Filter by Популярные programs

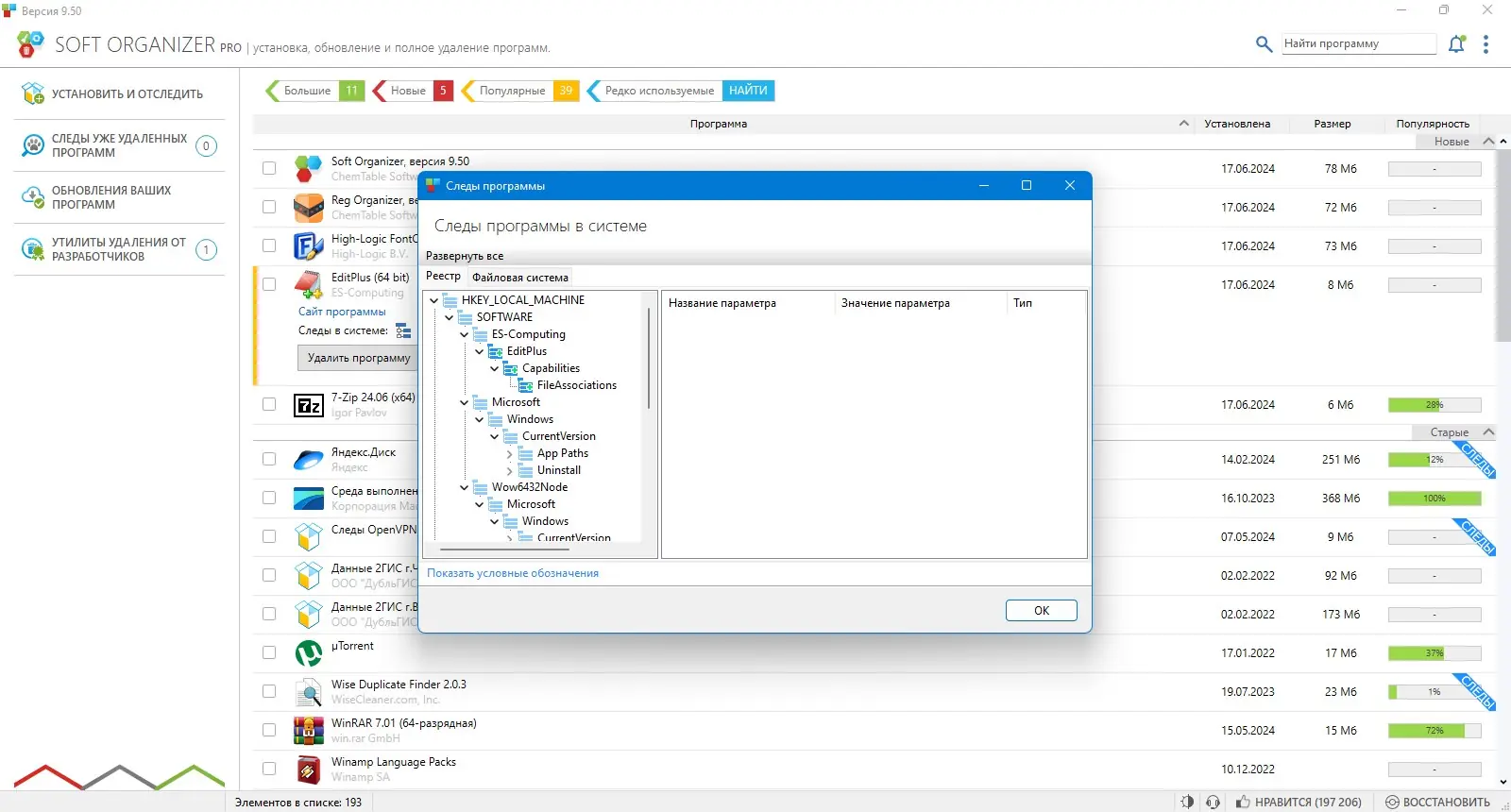coord(519,91)
